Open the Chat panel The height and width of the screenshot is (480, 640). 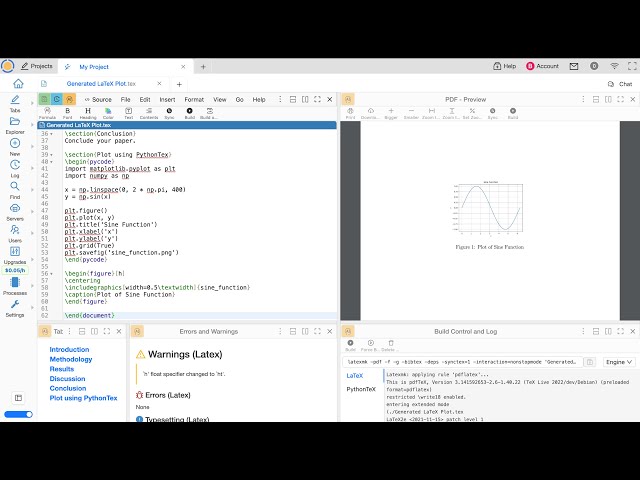(x=620, y=84)
